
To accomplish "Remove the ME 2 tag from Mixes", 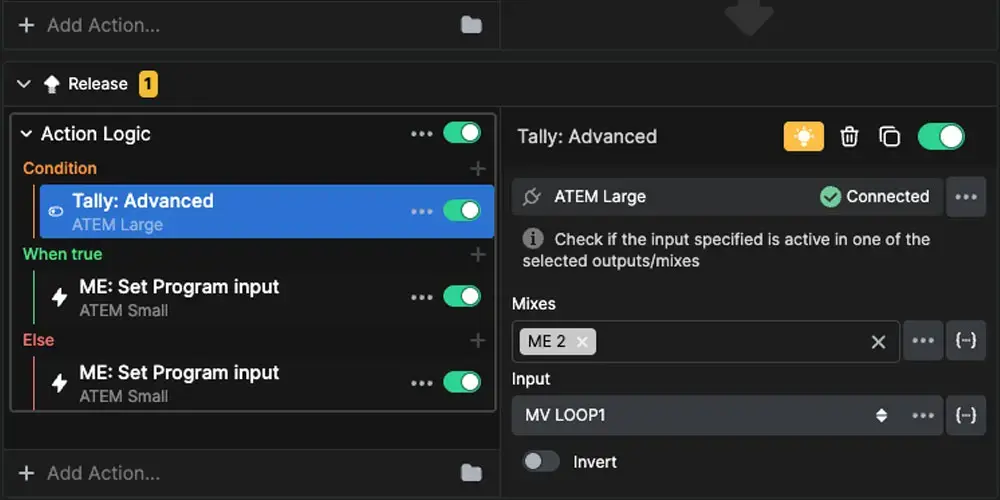I will 582,341.
